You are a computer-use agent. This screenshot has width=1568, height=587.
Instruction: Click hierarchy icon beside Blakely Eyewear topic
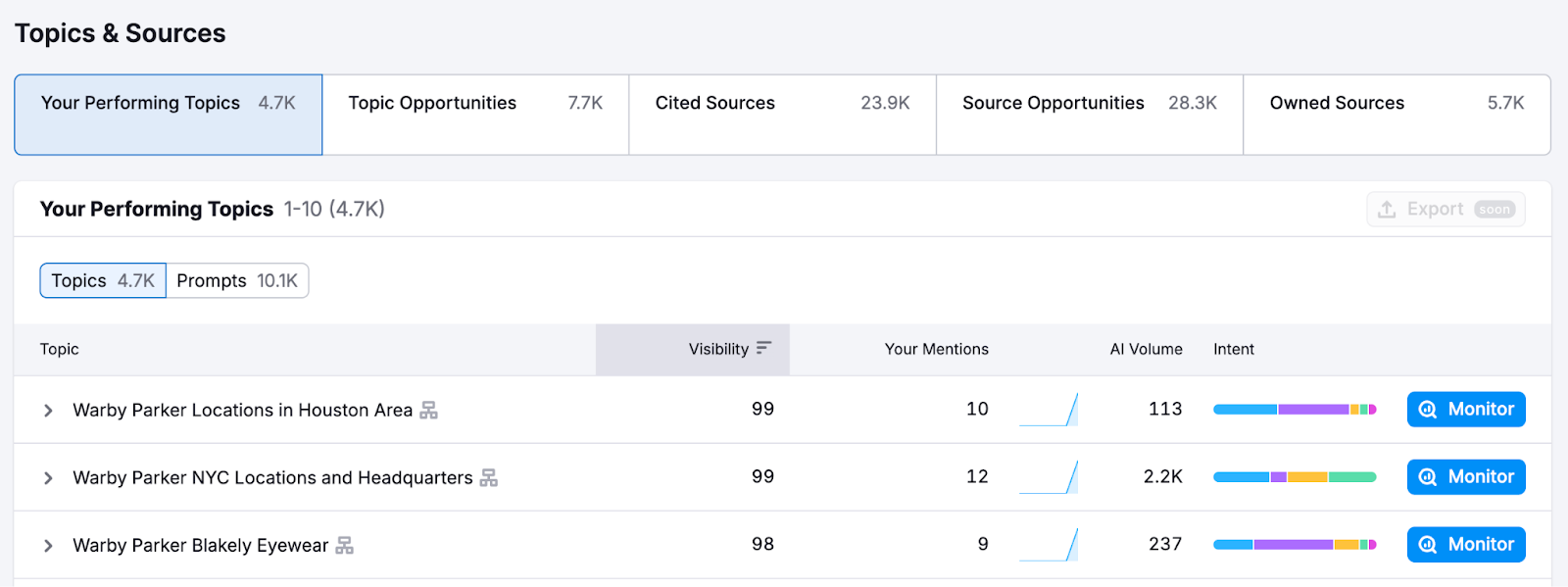(344, 546)
